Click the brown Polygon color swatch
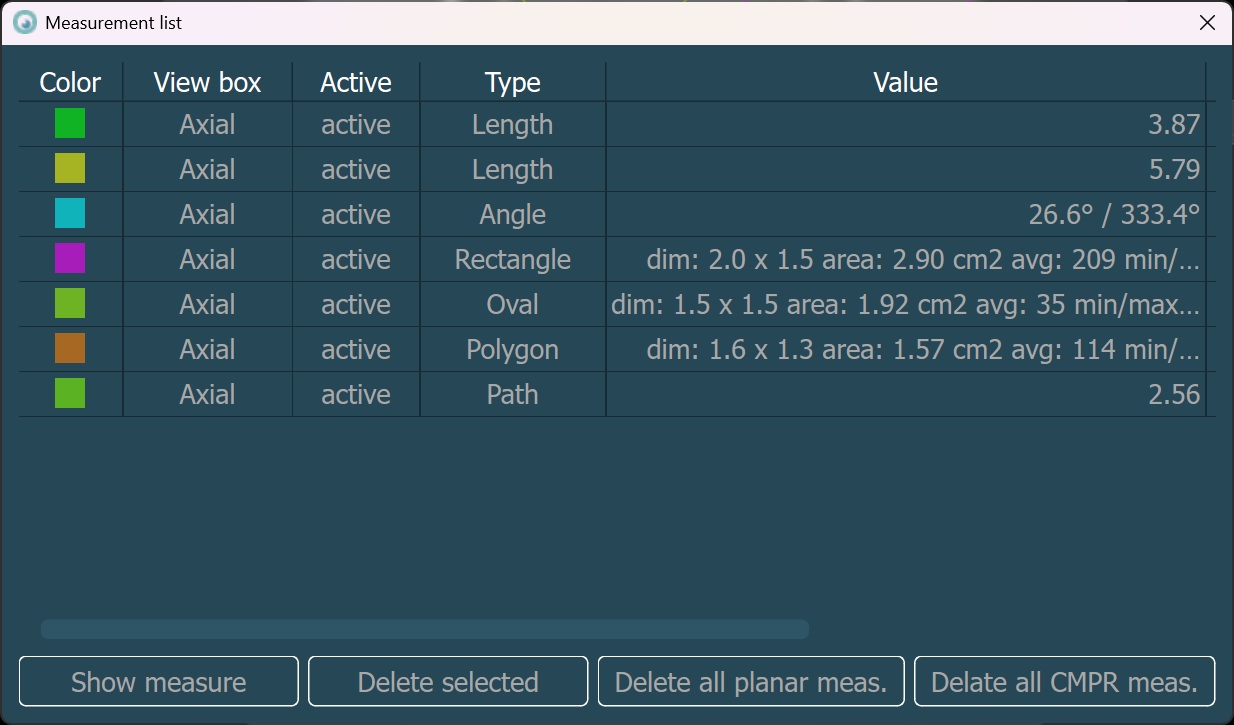The image size is (1234, 725). 70,349
